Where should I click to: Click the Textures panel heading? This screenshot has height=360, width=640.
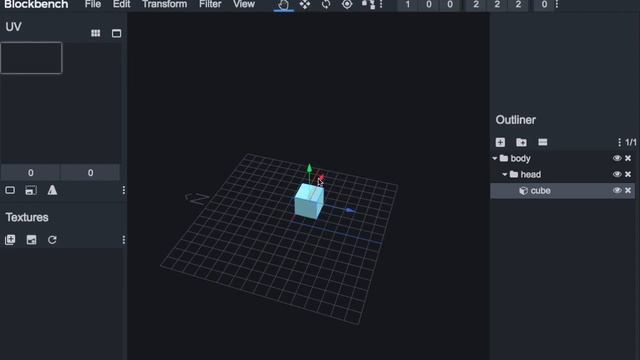[x=27, y=217]
